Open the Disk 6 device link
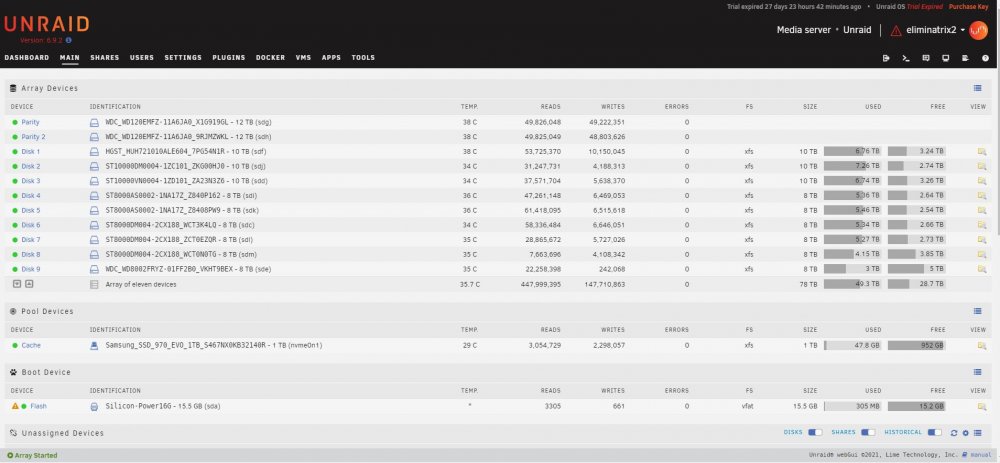Viewport: 1000px width, 463px height. [x=31, y=225]
